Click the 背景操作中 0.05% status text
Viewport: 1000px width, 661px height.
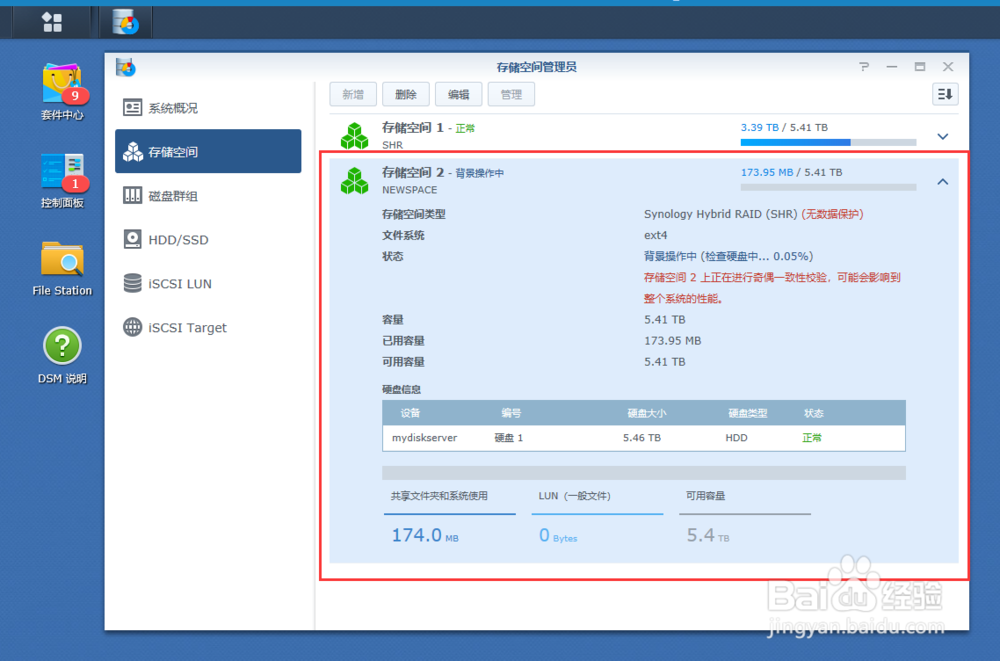pyautogui.click(x=728, y=256)
